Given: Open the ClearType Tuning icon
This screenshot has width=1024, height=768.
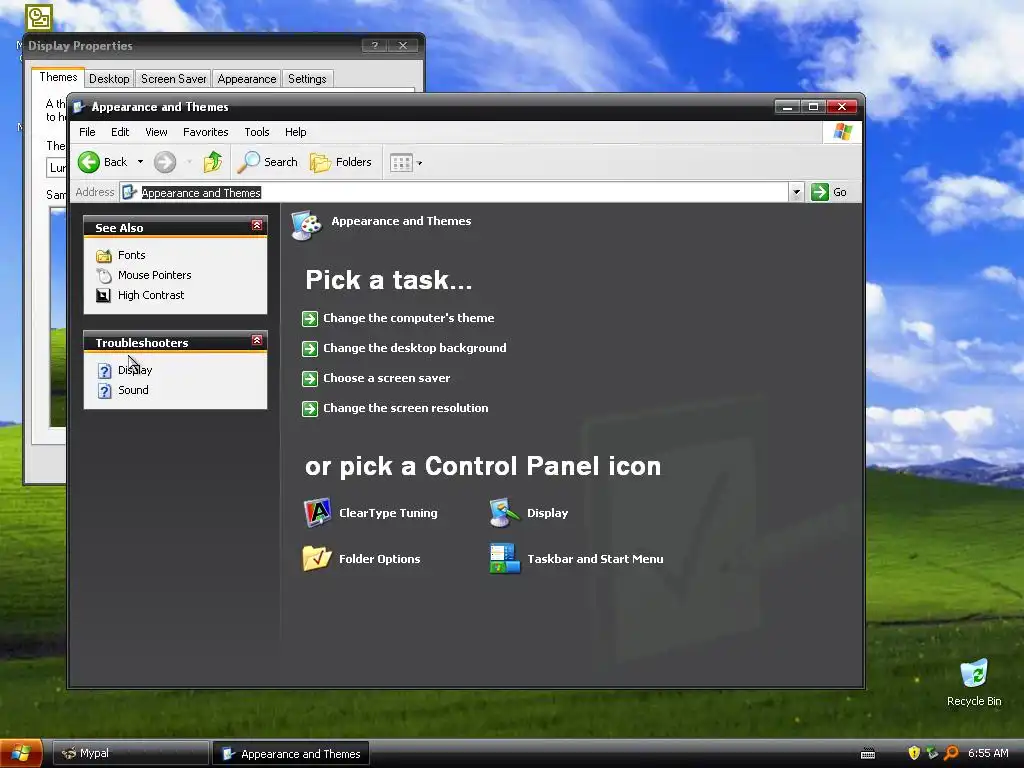Looking at the screenshot, I should 318,513.
